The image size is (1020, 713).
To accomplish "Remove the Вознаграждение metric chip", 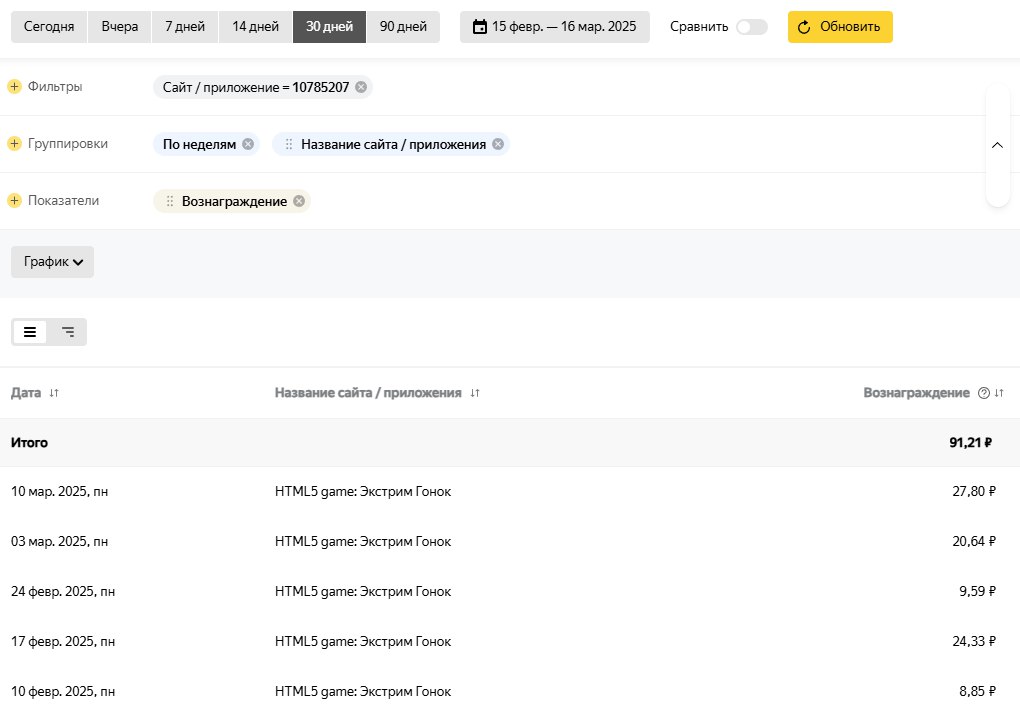I will [299, 201].
